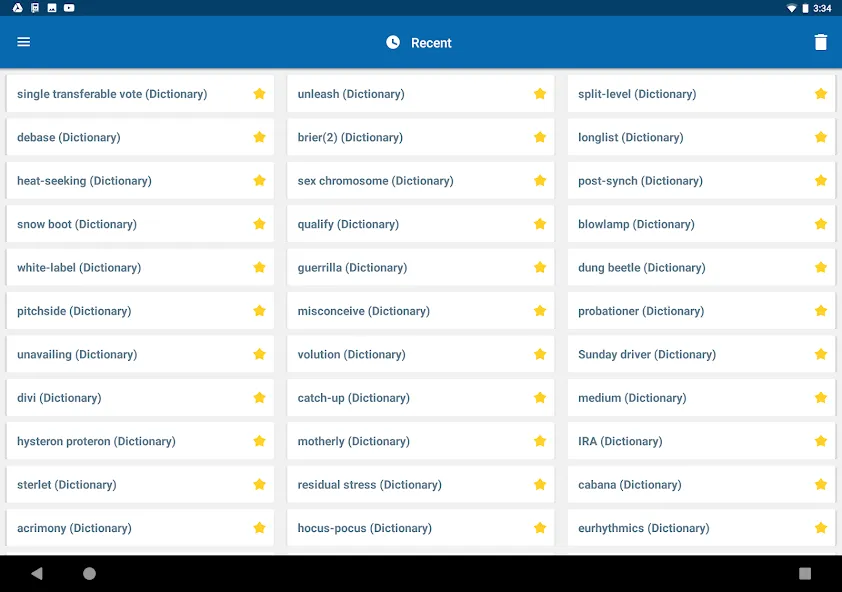The image size is (842, 592).
Task: Open 'dung beetle (Dictionary)' entry
Action: (x=701, y=268)
